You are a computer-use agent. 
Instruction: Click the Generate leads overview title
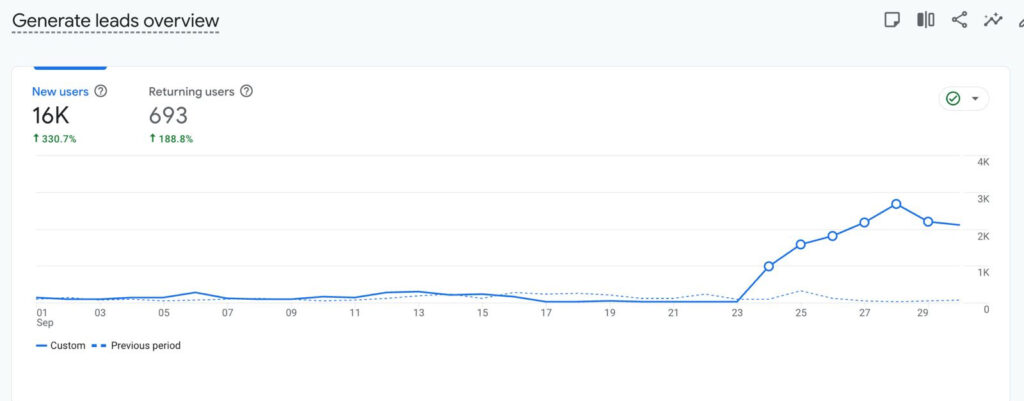[115, 21]
